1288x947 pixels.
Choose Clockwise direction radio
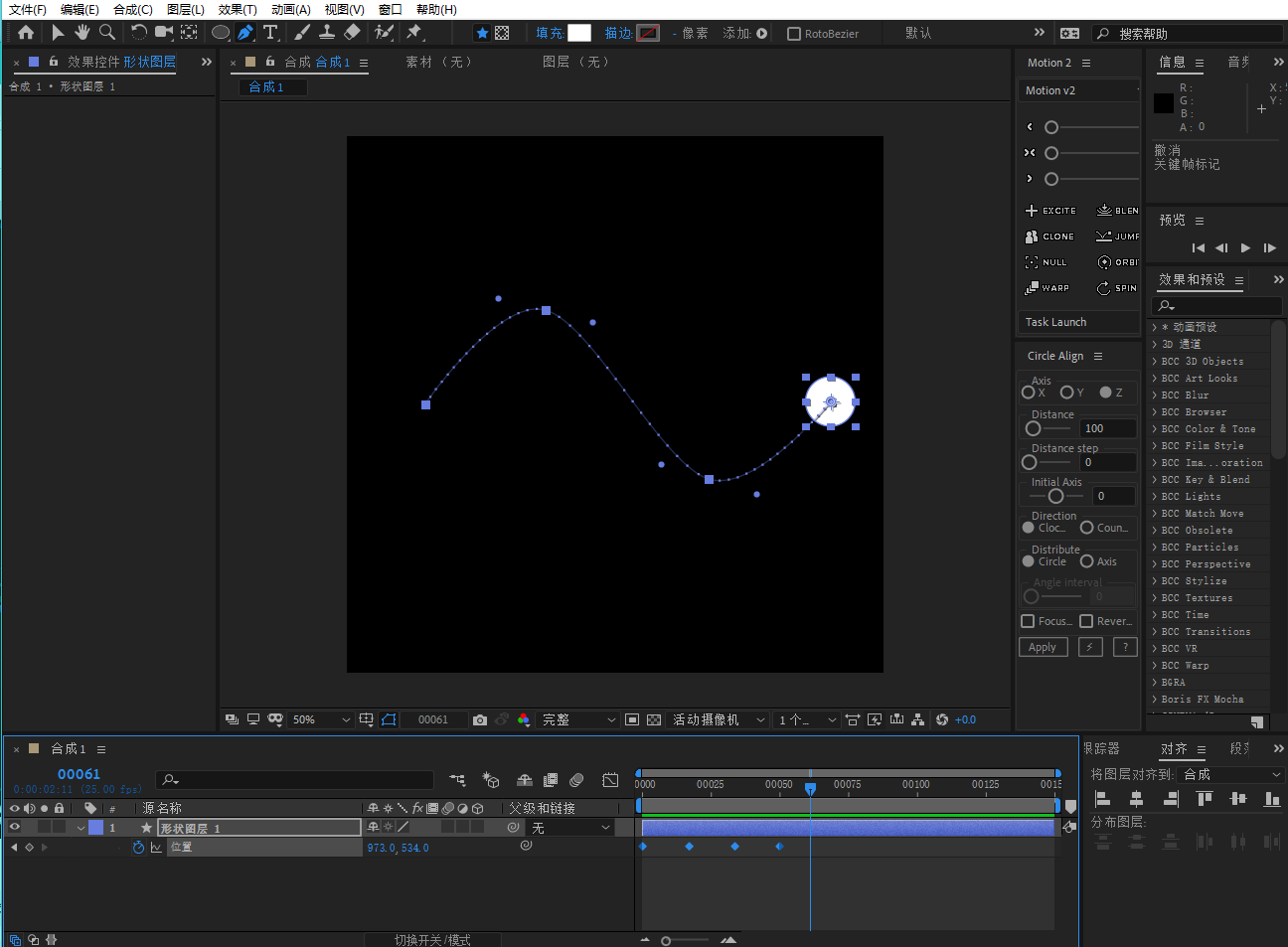pyautogui.click(x=1029, y=528)
